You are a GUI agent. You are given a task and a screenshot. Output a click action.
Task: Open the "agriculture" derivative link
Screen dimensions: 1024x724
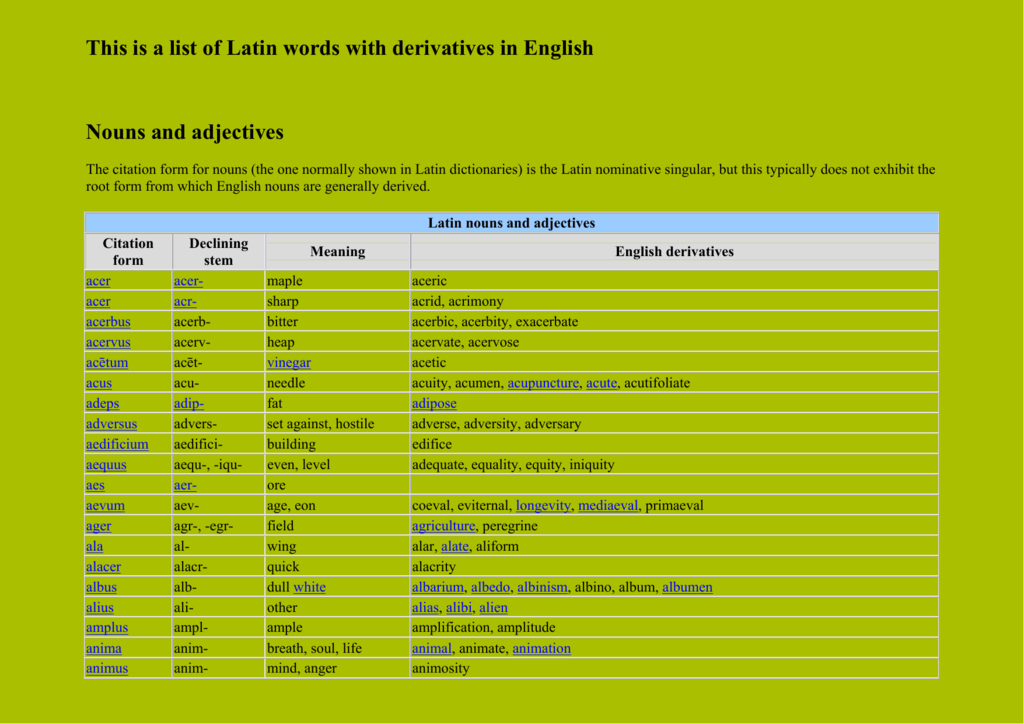point(444,525)
